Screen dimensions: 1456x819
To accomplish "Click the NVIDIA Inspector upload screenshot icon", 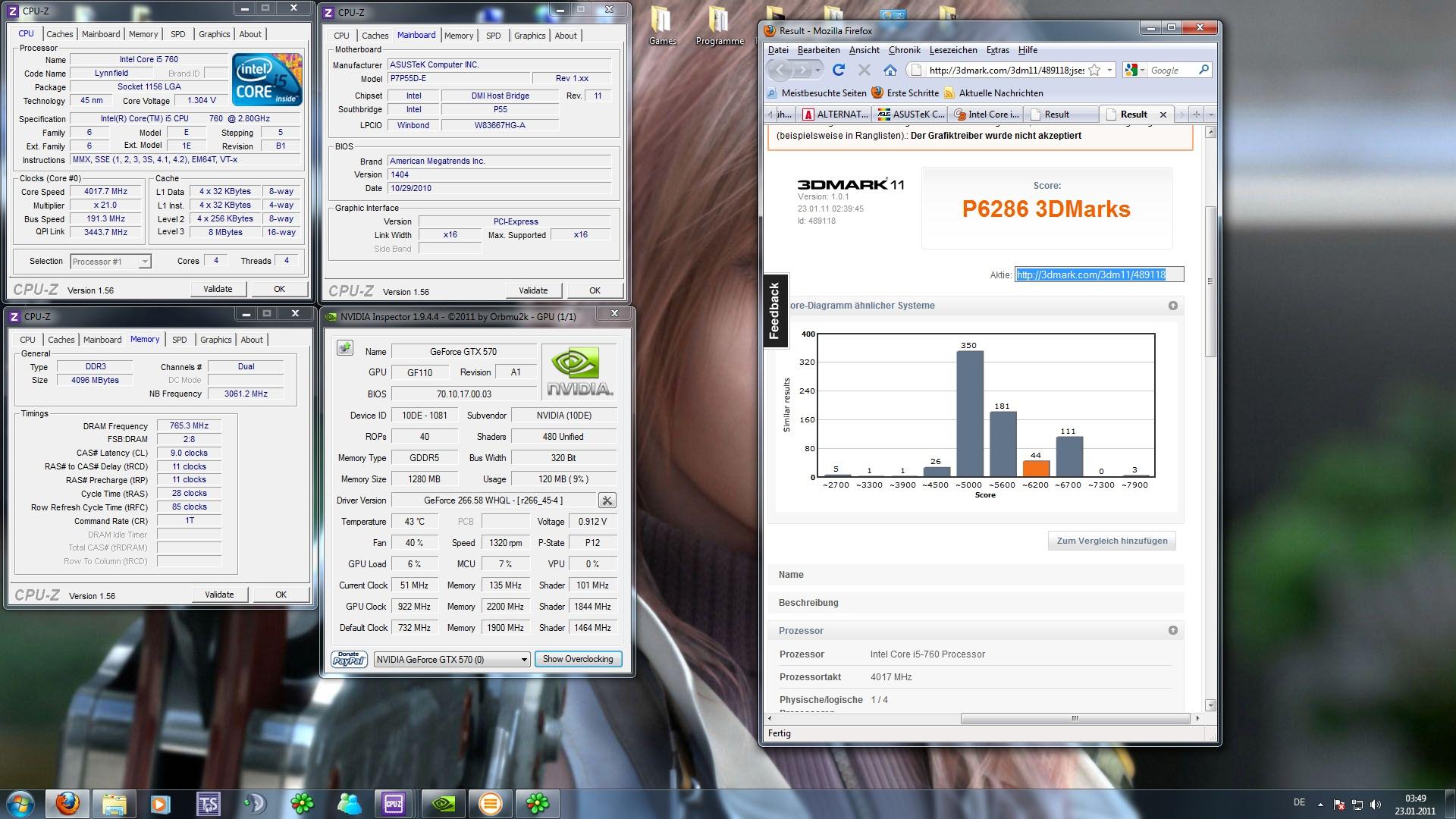I will click(345, 348).
